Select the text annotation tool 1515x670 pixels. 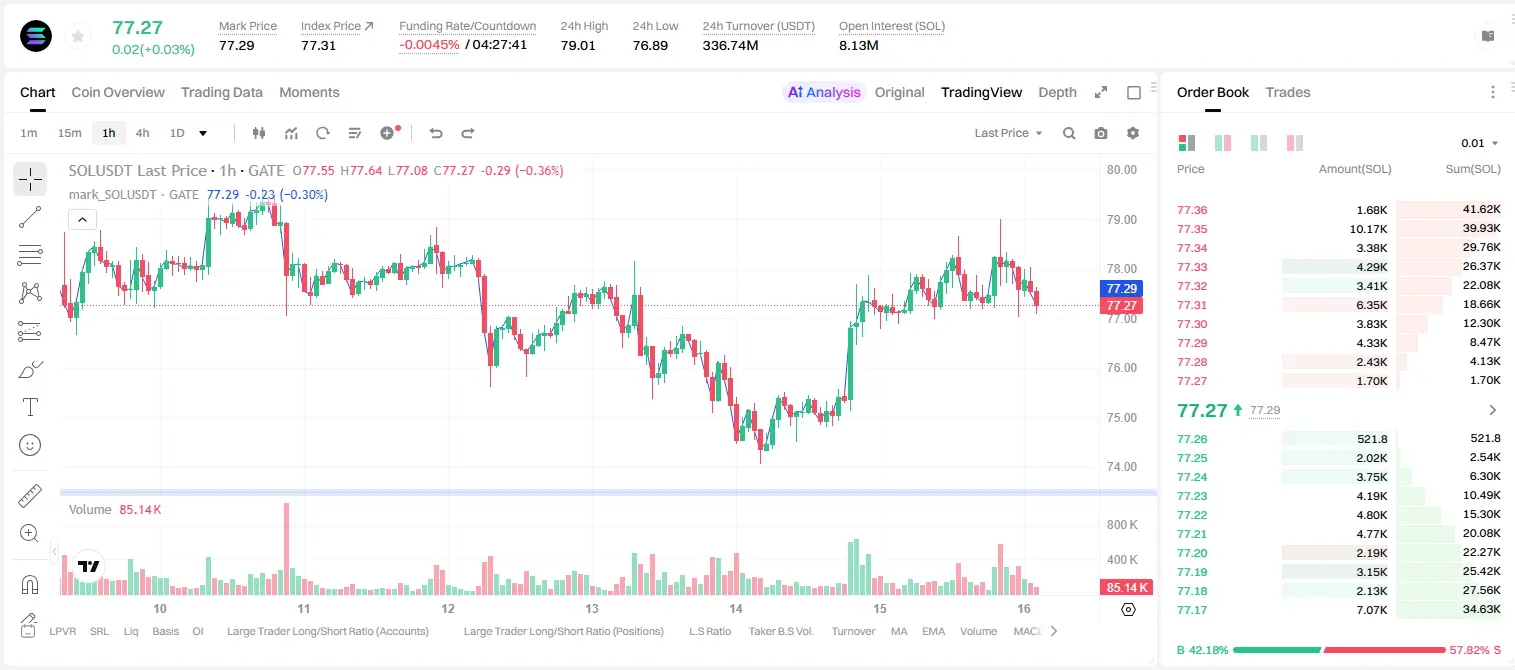[30, 407]
